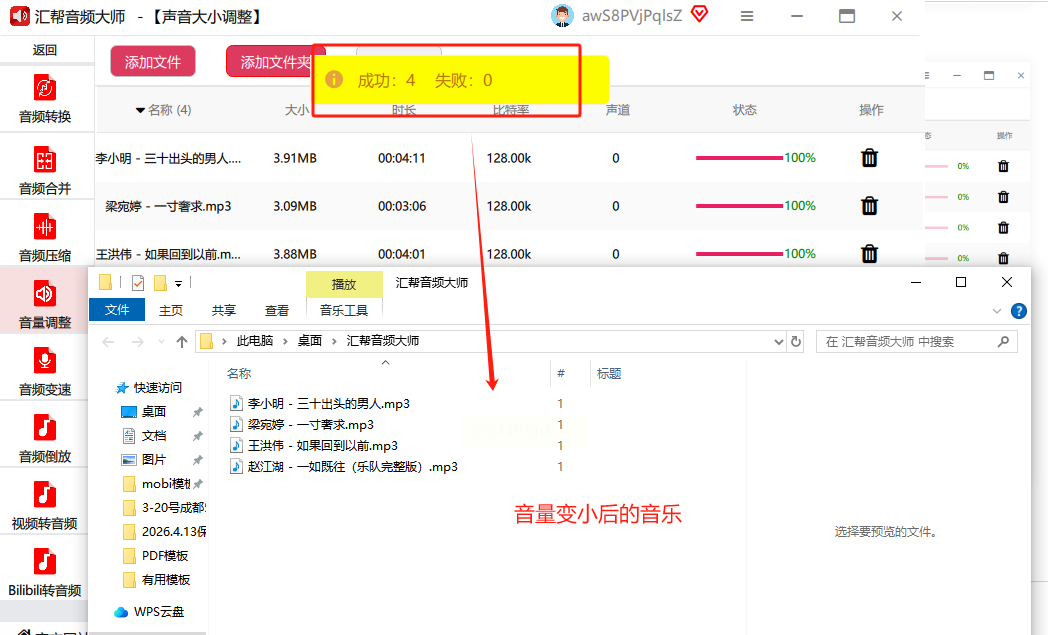The height and width of the screenshot is (635, 1048).
Task: Open the 音频合并 audio merge tool
Action: (x=45, y=171)
